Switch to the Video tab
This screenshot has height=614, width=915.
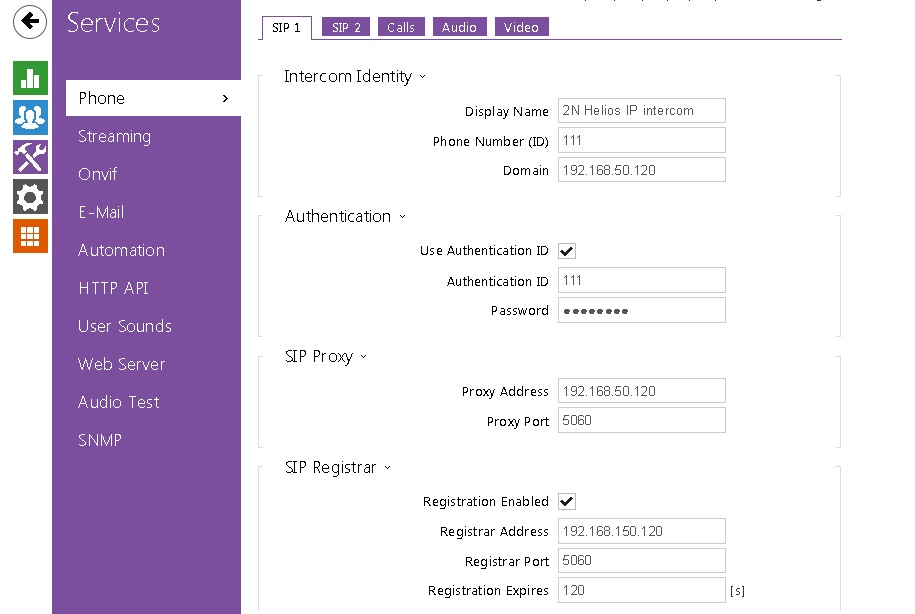point(521,28)
